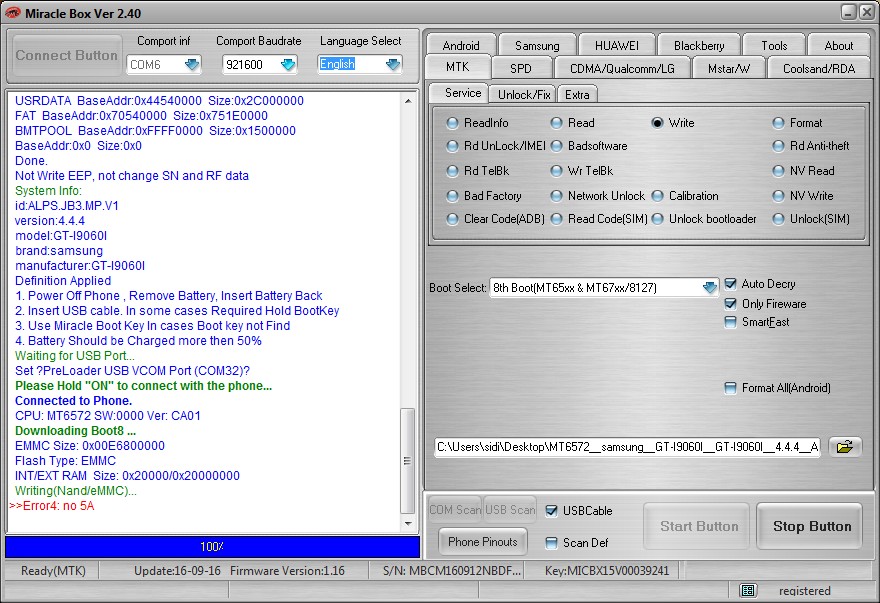Expand the Boot Select dropdown
Image resolution: width=880 pixels, height=603 pixels.
(709, 287)
